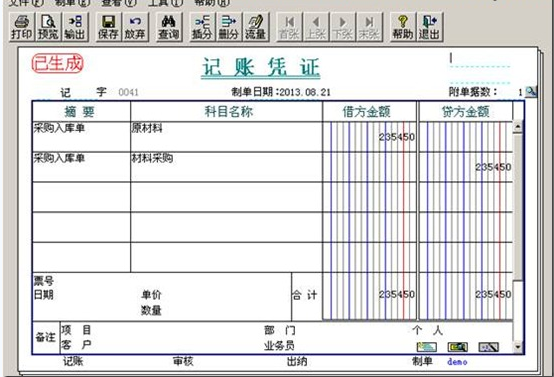Click the 打印 print icon
Image resolution: width=554 pixels, height=377 pixels.
22,27
